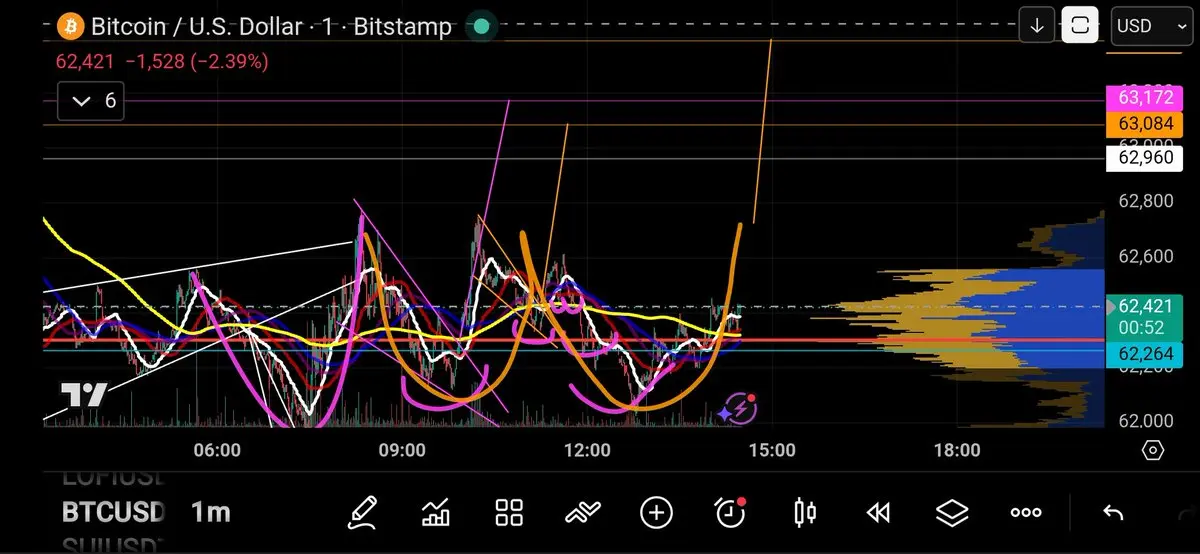Image resolution: width=1200 pixels, height=554 pixels.
Task: Open the alert clock icon
Action: (x=731, y=512)
